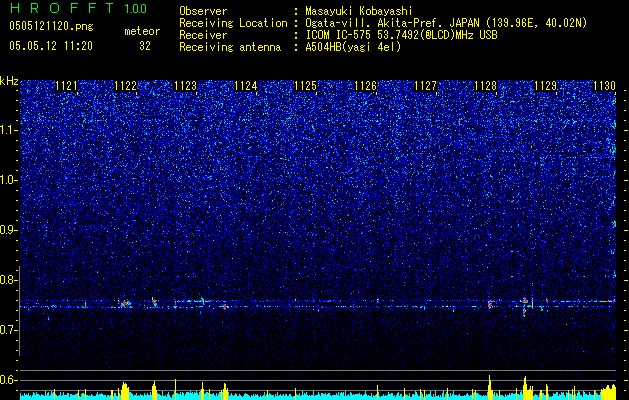Click the Ogata-vill. Akita-Pref. JAPAN location text

(446, 23)
